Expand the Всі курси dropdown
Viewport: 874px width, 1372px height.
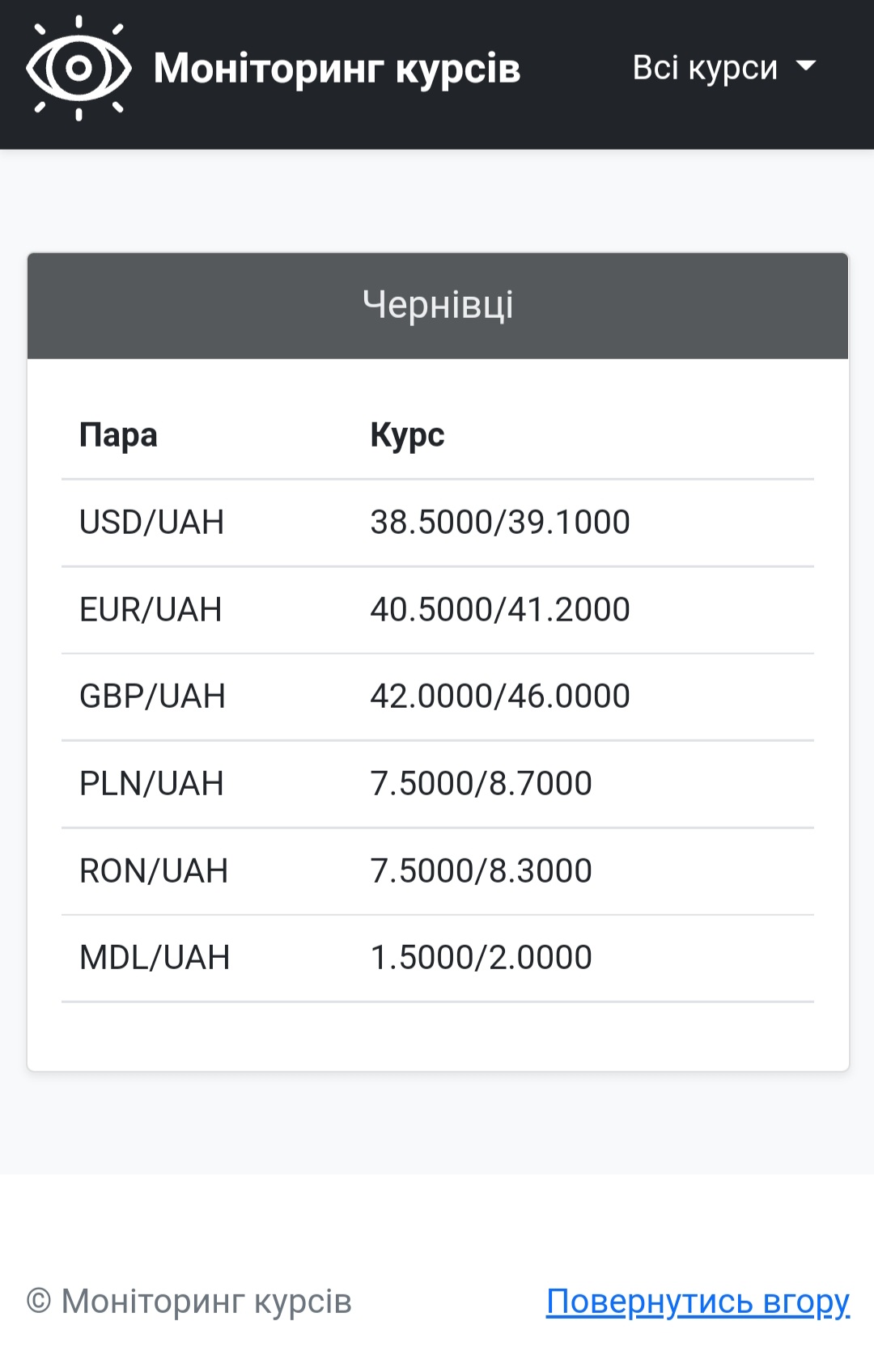point(705,68)
